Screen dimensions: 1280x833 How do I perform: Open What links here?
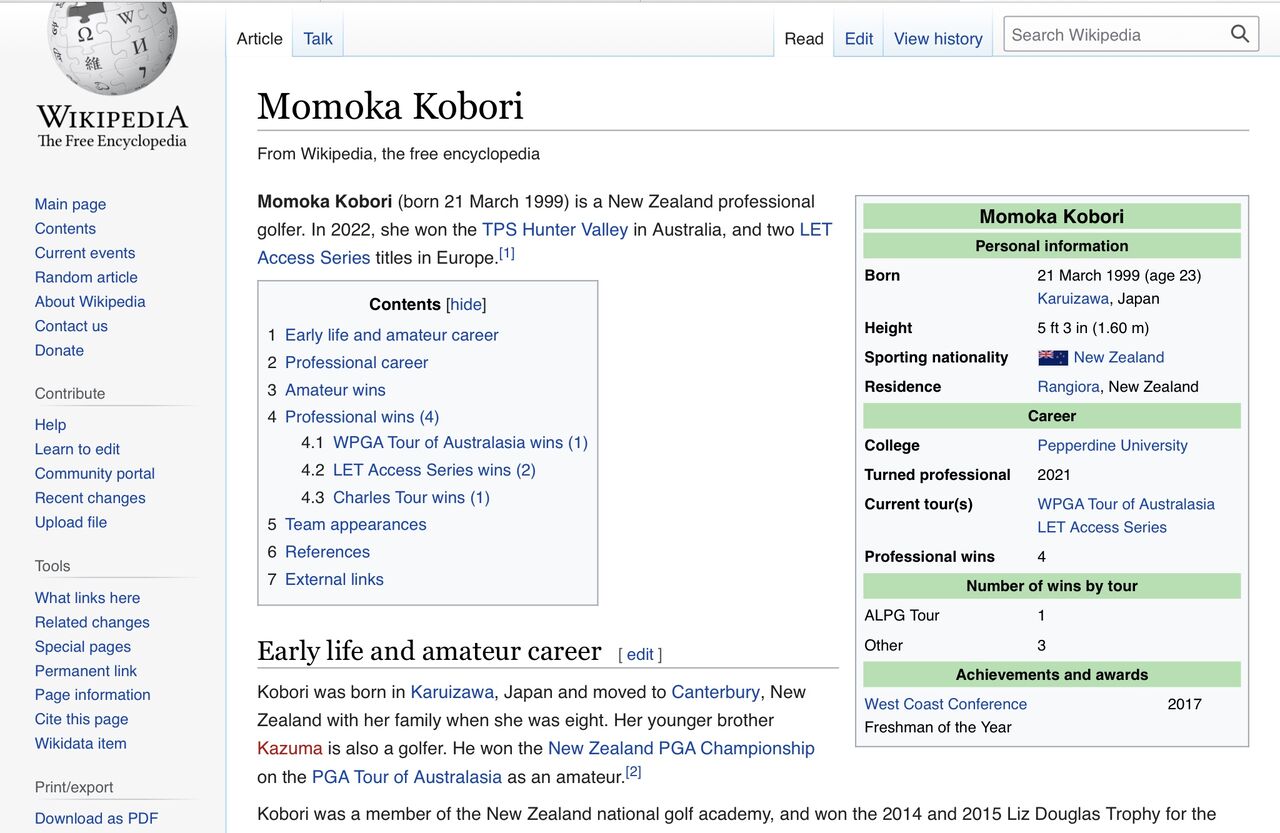[87, 597]
